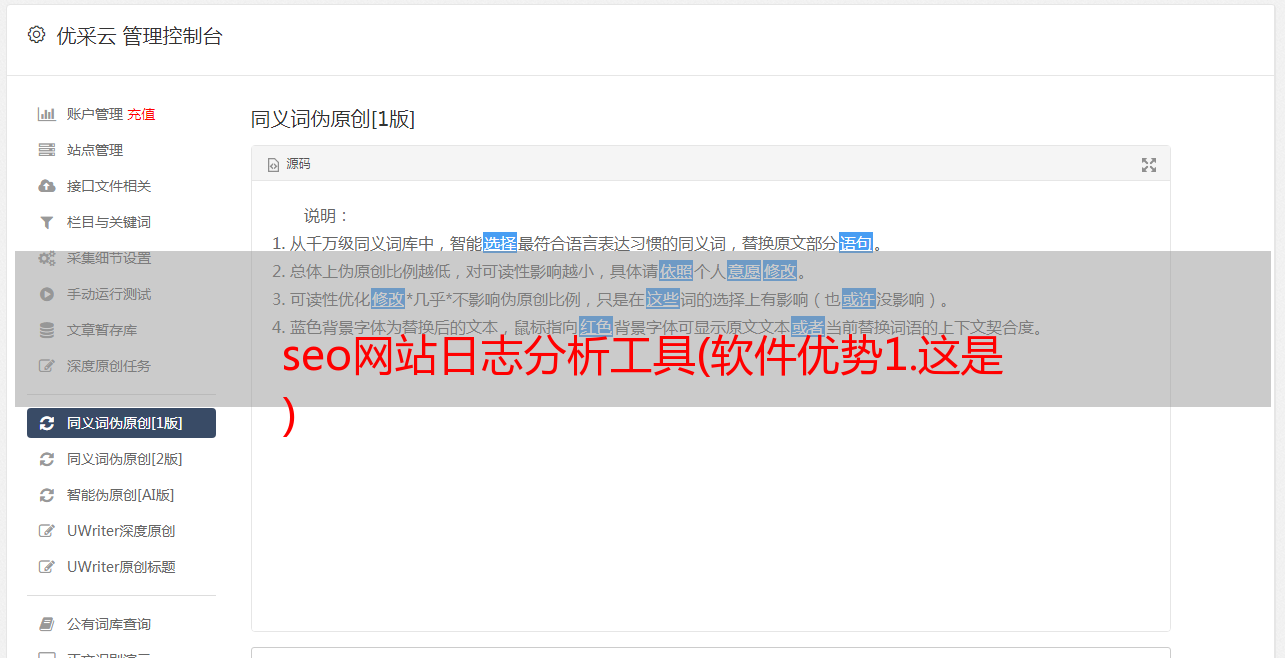Open 接口文件相关 cloud upload icon

[46, 186]
